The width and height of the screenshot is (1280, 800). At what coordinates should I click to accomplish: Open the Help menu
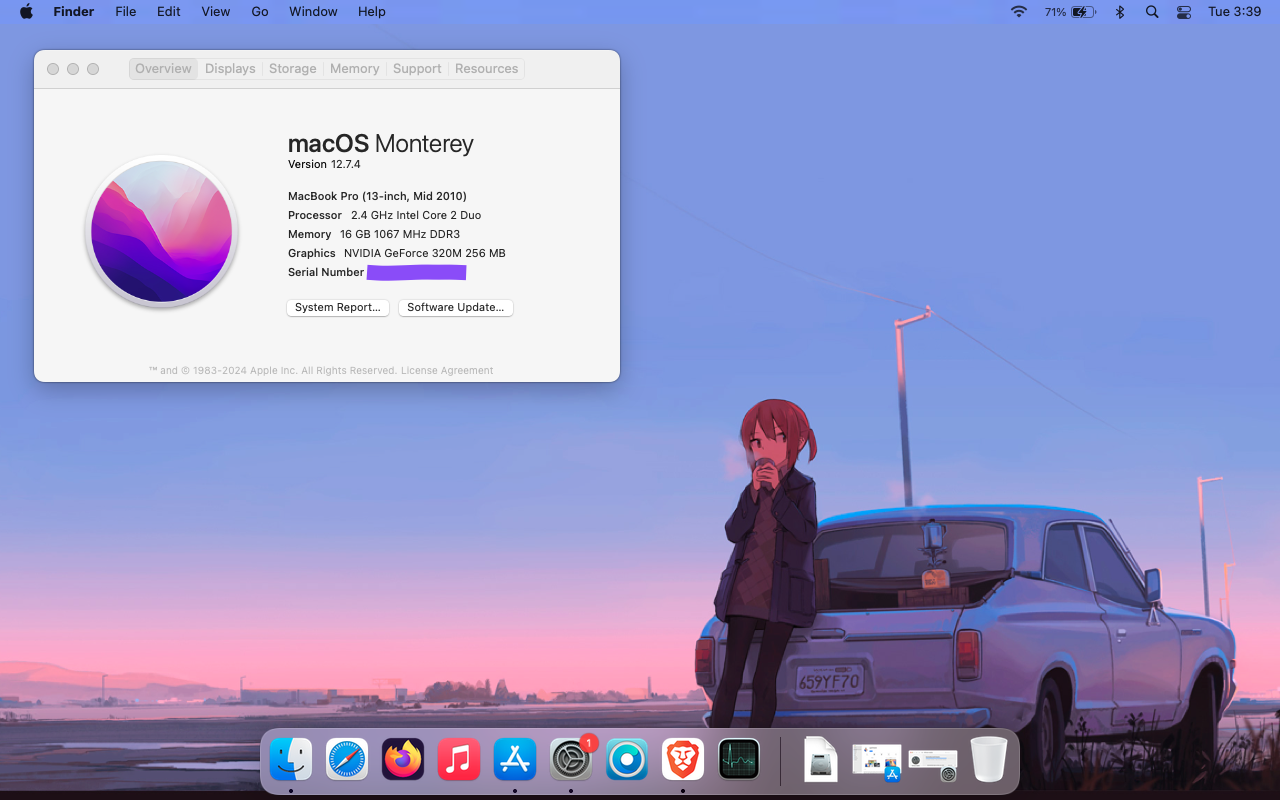(x=372, y=12)
